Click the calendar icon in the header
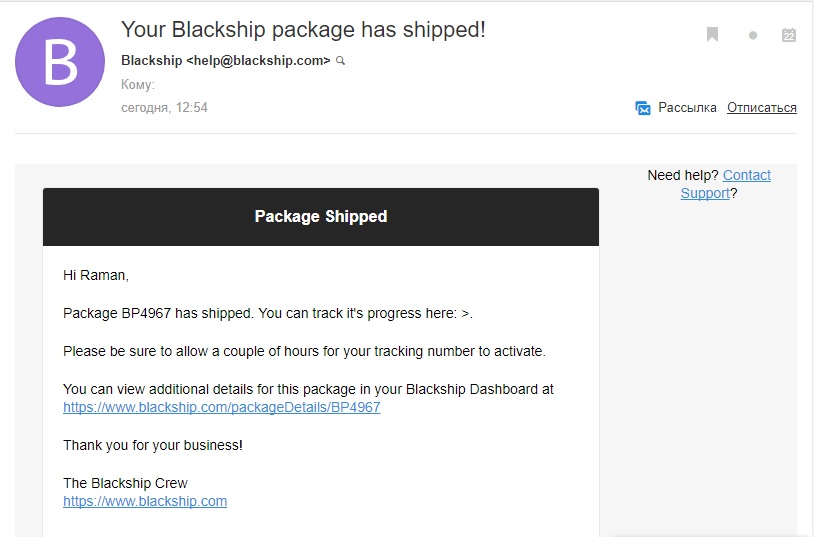Screen dimensions: 815x537 click(789, 35)
